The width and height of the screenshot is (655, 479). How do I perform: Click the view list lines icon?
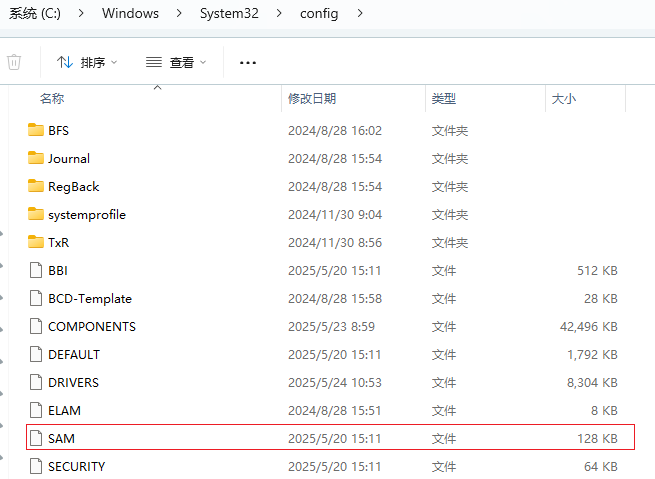coord(154,63)
